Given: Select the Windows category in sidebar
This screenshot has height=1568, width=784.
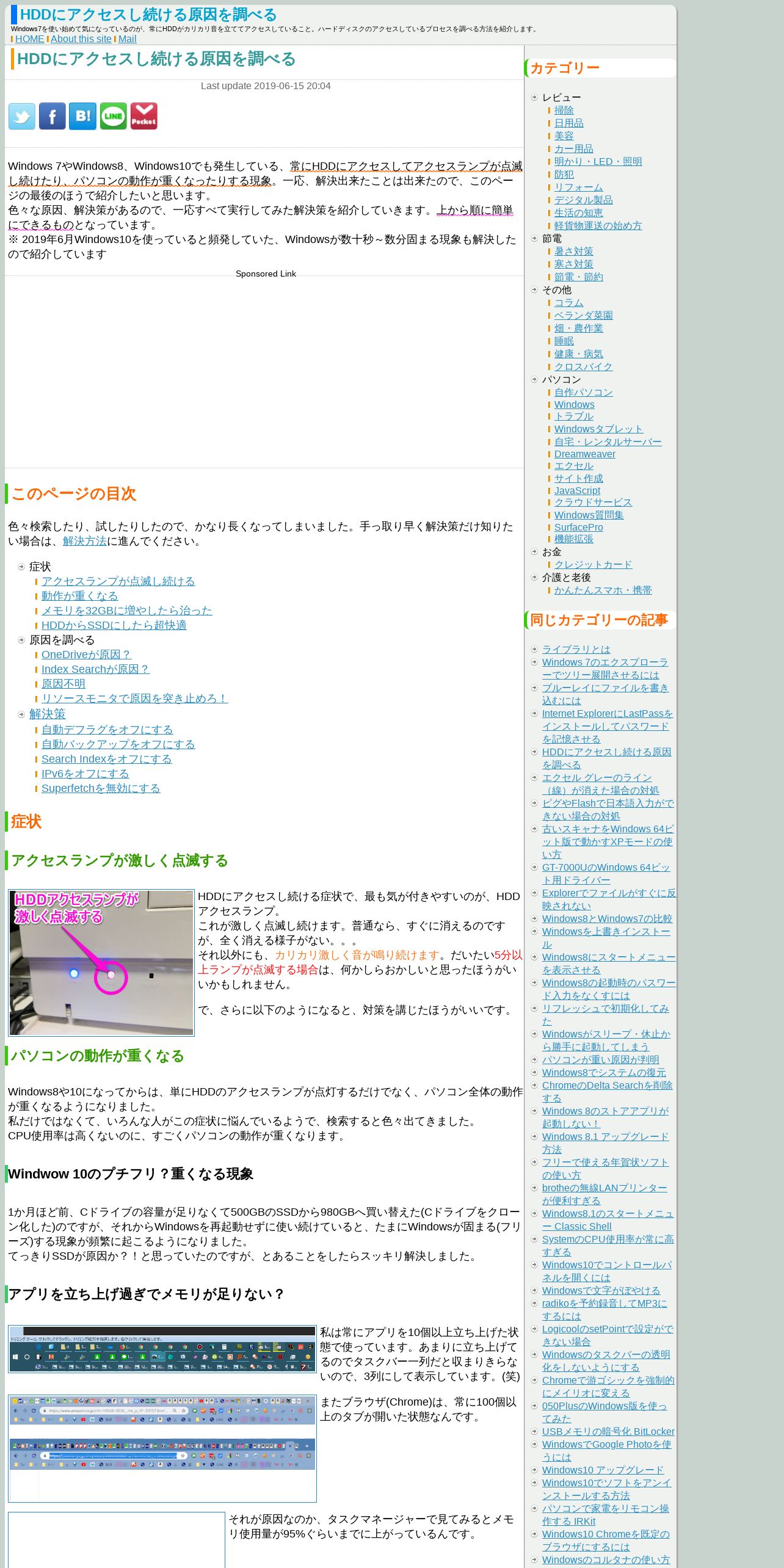Looking at the screenshot, I should pyautogui.click(x=575, y=405).
